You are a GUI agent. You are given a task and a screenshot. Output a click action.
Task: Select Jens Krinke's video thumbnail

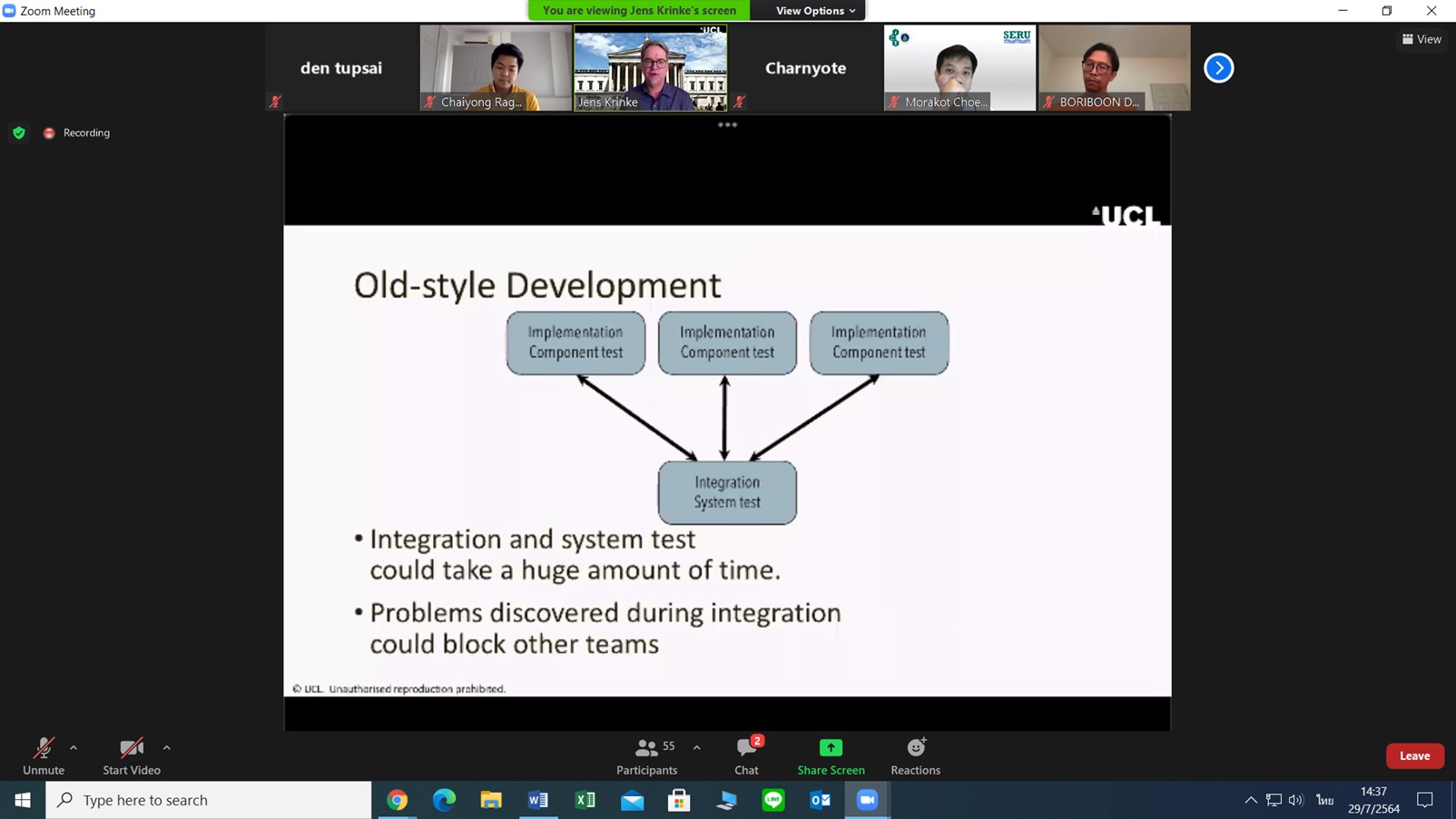(650, 68)
